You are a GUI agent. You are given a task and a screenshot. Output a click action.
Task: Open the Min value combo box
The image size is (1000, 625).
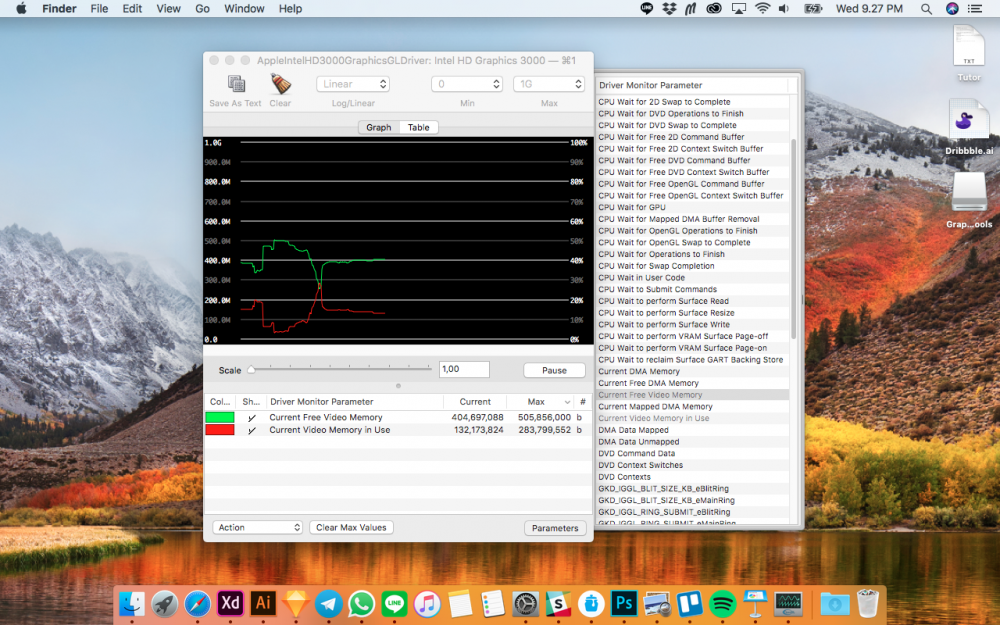pos(467,84)
